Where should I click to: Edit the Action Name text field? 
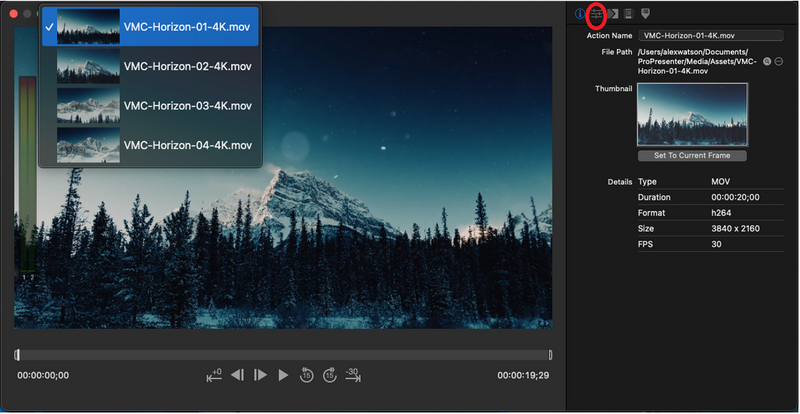(711, 36)
